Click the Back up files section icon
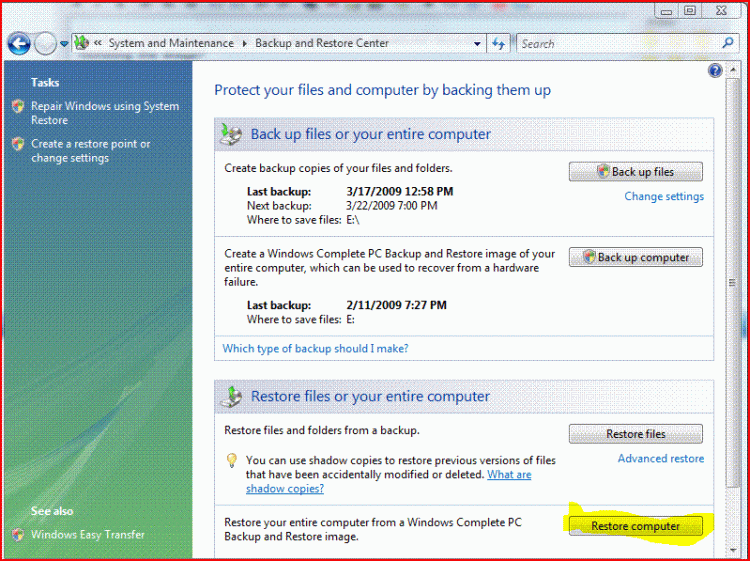 point(231,134)
